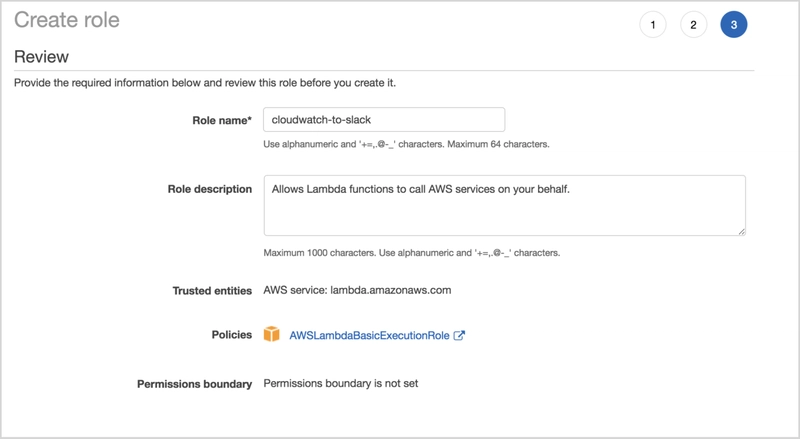The height and width of the screenshot is (439, 800).
Task: Grab the description box resize handle
Action: [741, 231]
